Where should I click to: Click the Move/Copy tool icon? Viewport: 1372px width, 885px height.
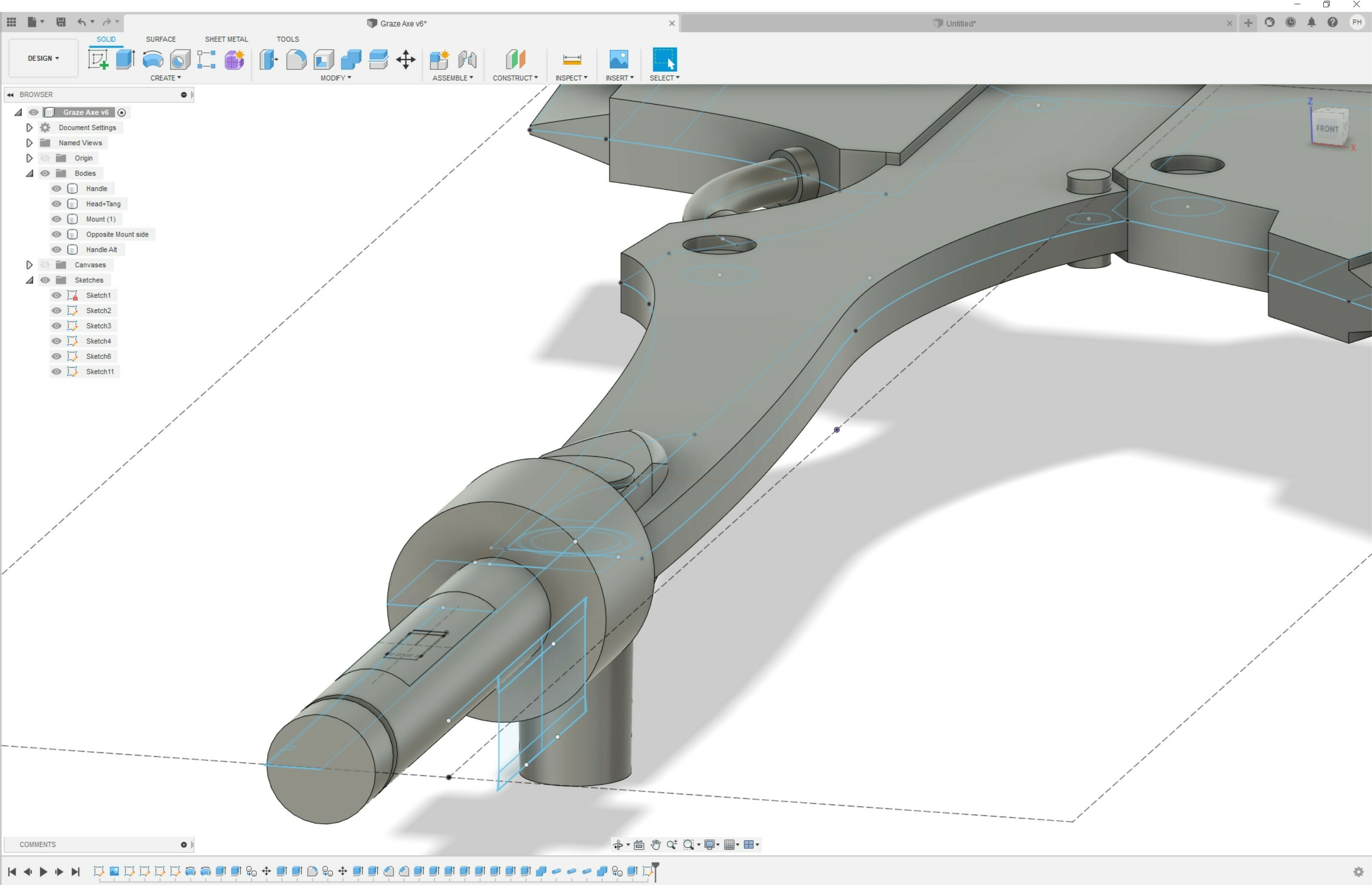405,59
